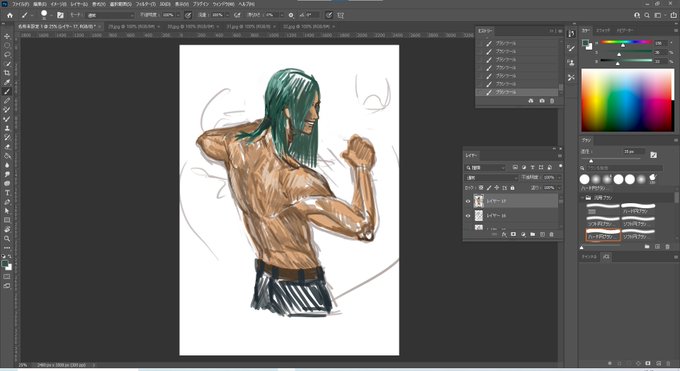Viewport: 680px width, 371px height.
Task: Open layer filter kind dropdown
Action: tap(485, 167)
